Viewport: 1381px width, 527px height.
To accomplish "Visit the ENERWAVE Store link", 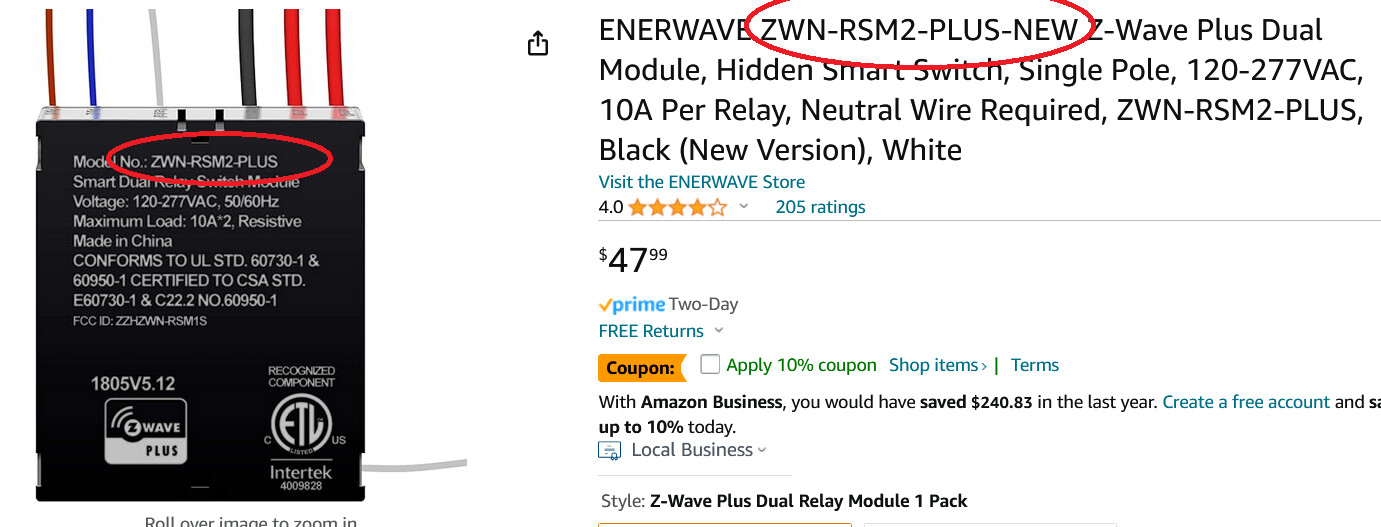I will tap(701, 182).
